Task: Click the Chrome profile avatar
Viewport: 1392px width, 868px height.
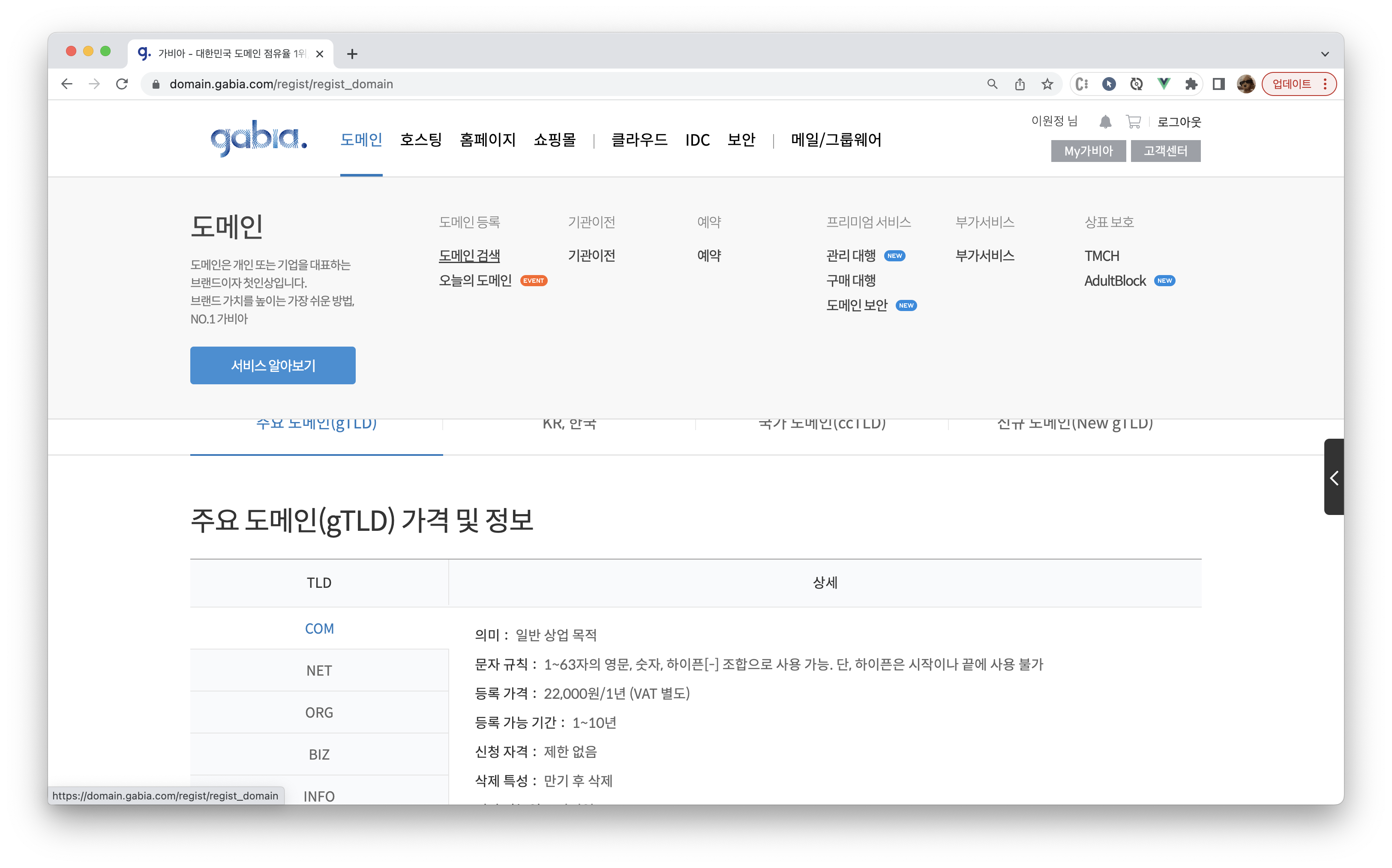Action: tap(1245, 84)
